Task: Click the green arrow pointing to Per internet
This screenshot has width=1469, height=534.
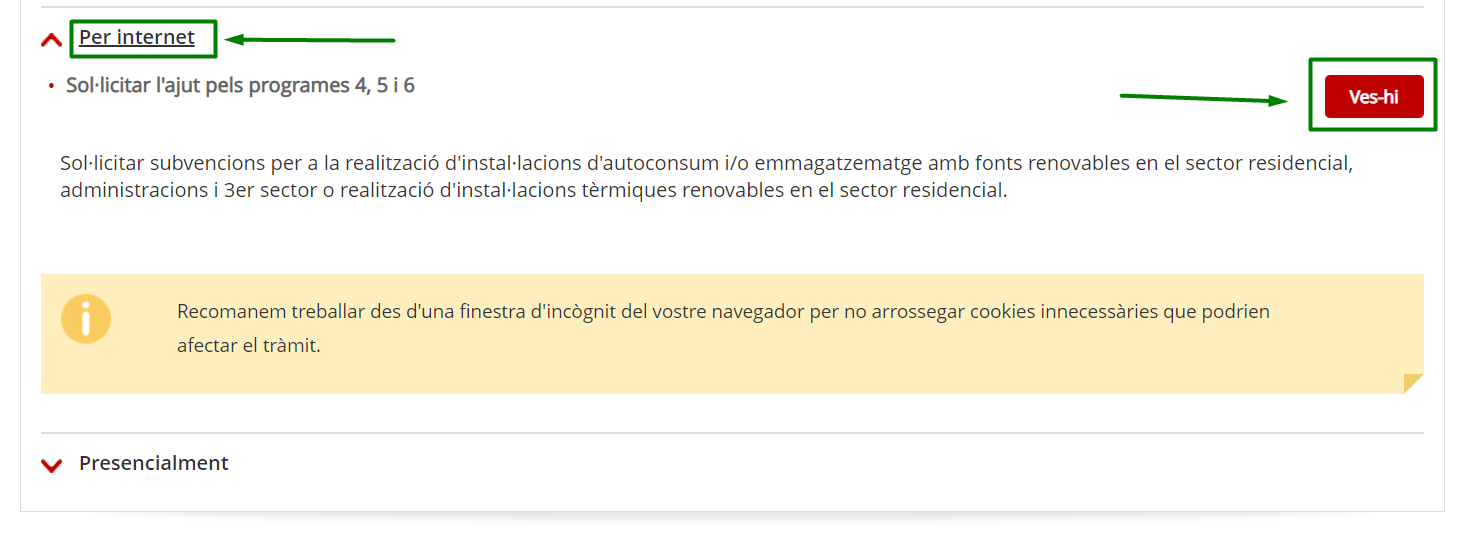Action: coord(310,40)
